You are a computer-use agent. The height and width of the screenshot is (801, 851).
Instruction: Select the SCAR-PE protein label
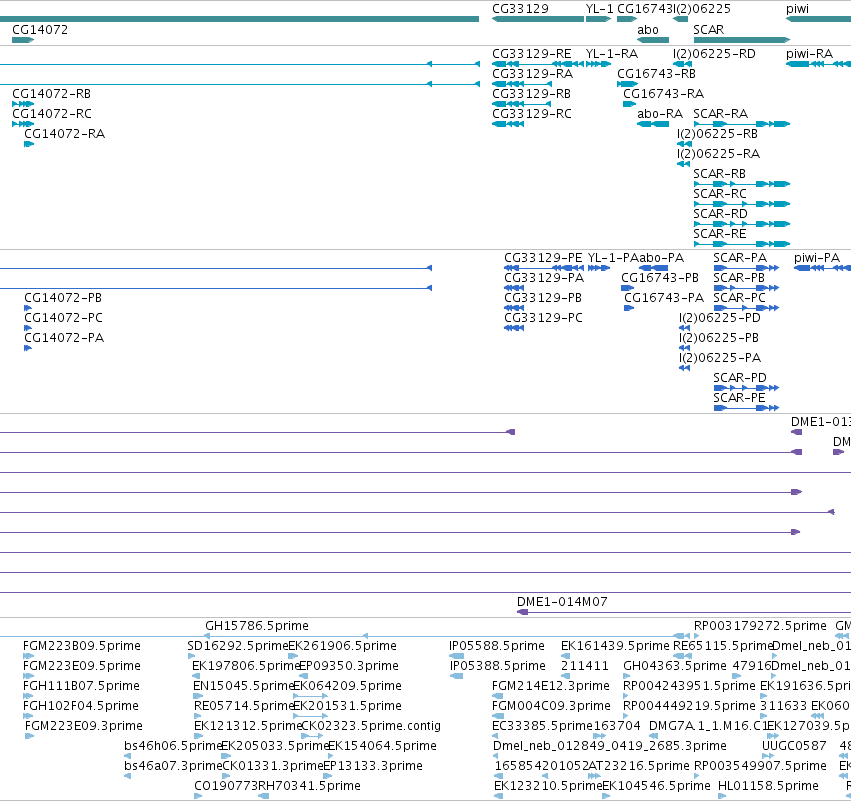click(x=739, y=398)
